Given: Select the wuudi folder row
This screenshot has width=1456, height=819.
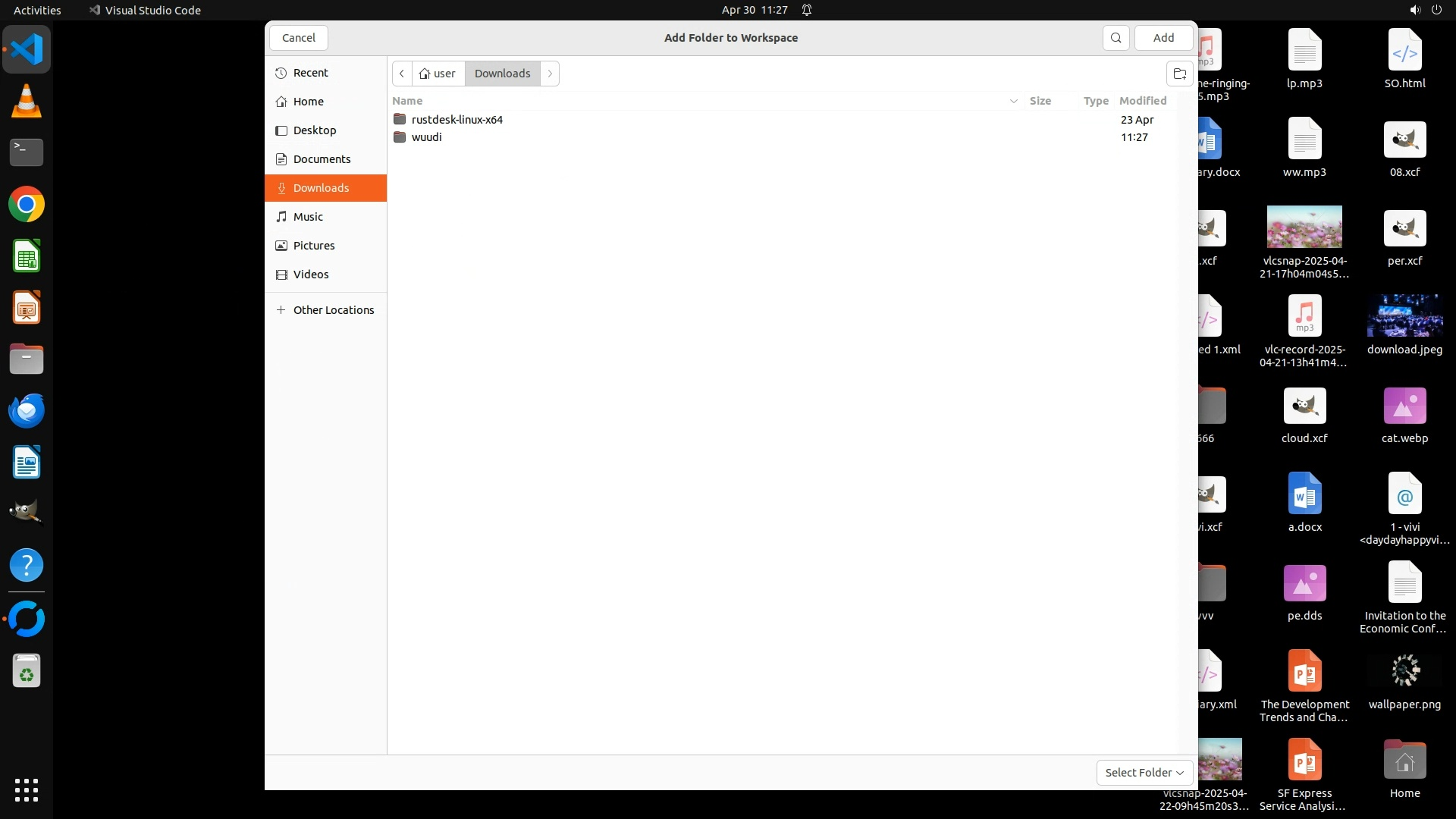Looking at the screenshot, I should 426,137.
